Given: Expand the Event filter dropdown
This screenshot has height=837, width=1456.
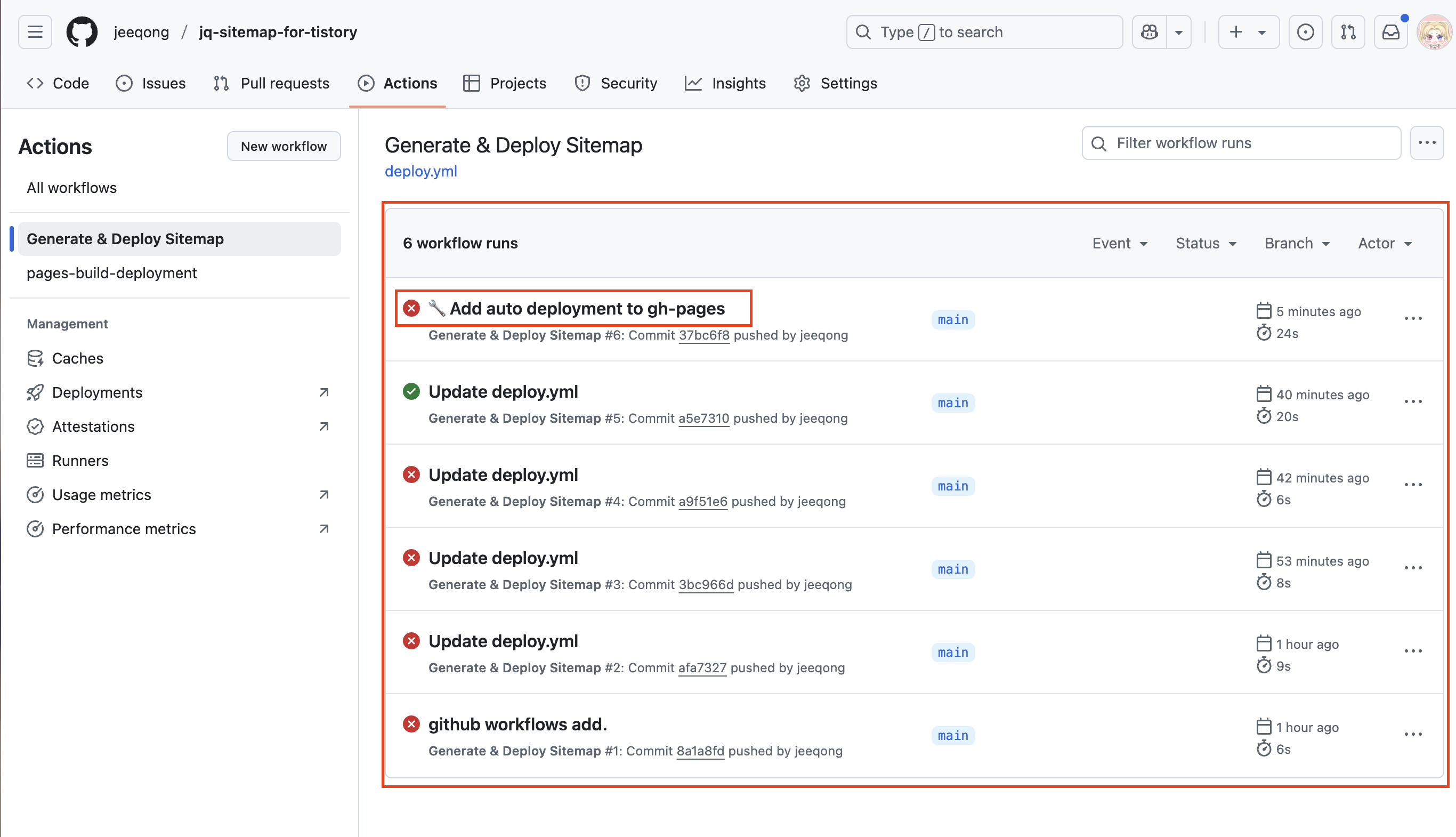Looking at the screenshot, I should (x=1119, y=243).
